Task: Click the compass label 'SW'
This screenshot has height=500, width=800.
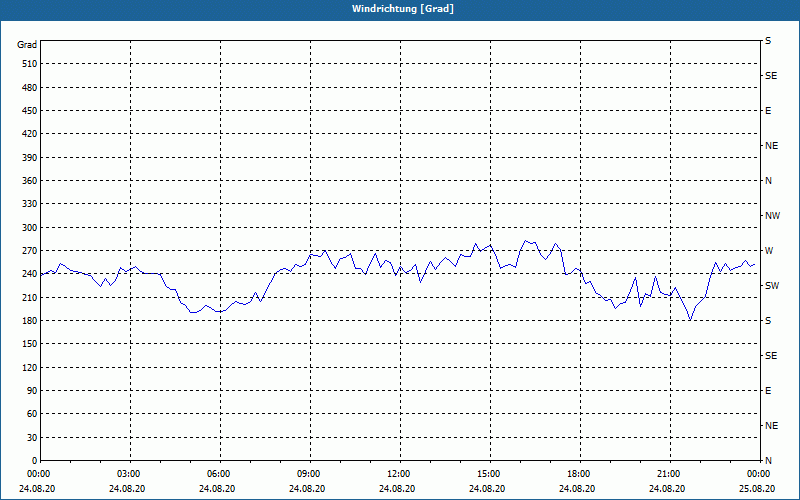Action: pos(772,286)
